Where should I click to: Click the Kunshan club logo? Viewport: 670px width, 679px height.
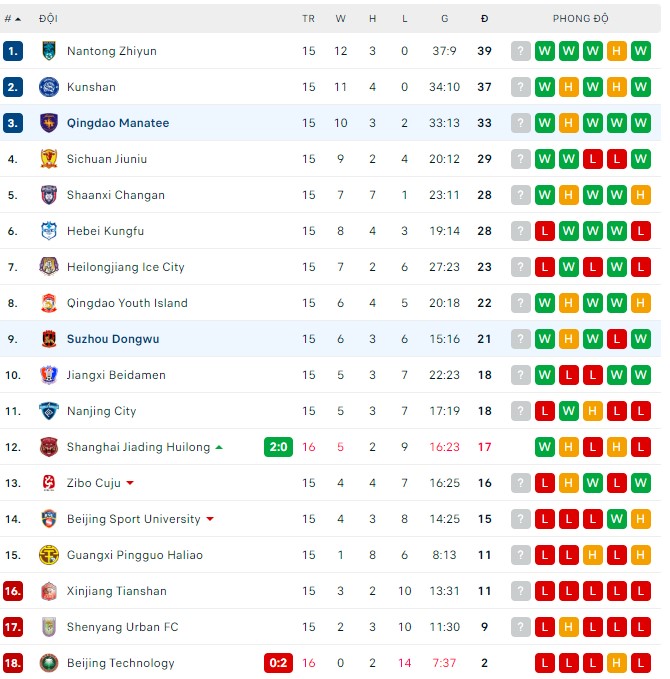pos(49,87)
